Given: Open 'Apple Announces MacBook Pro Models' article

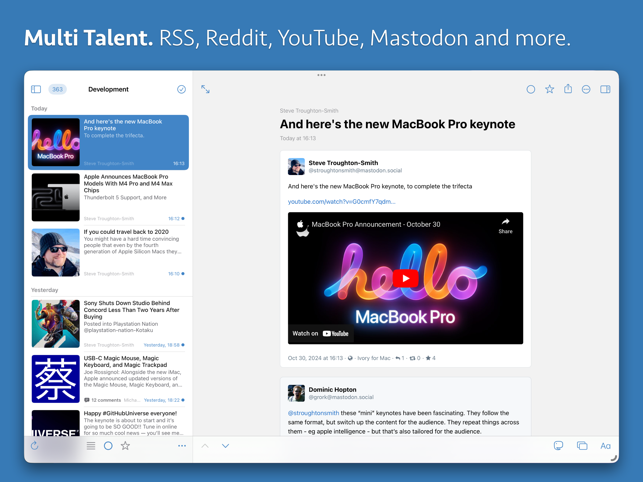Looking at the screenshot, I should (108, 197).
